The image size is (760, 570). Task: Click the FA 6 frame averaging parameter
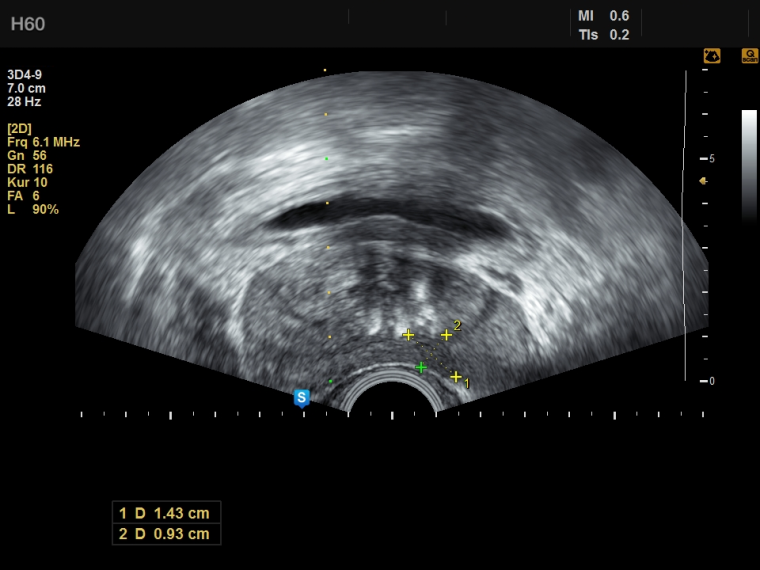23,196
